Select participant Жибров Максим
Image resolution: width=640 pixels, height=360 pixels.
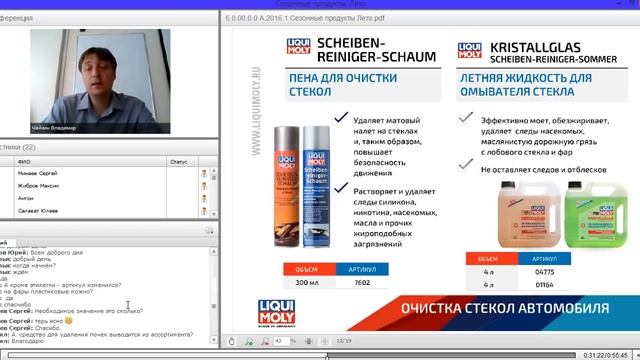tap(38, 186)
